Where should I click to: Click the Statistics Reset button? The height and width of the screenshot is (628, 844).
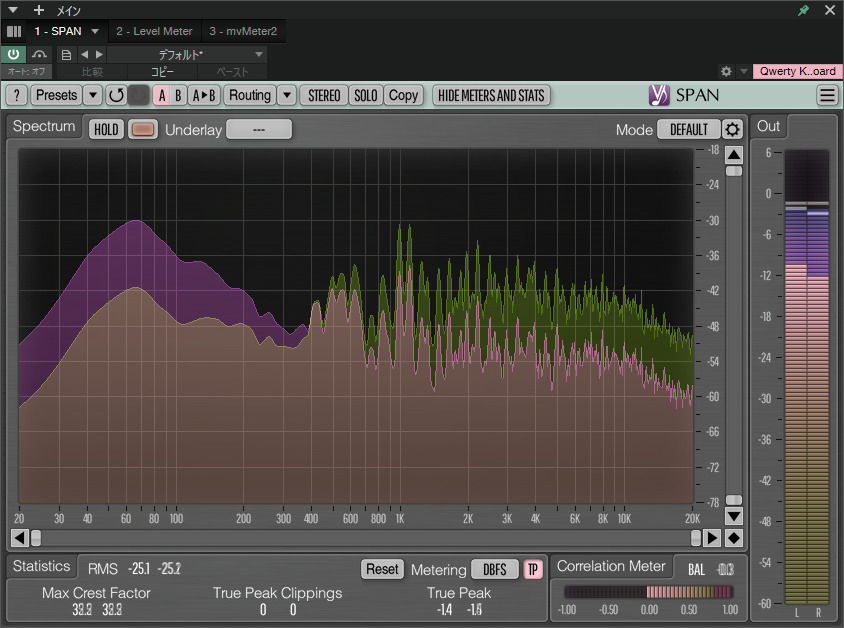382,569
